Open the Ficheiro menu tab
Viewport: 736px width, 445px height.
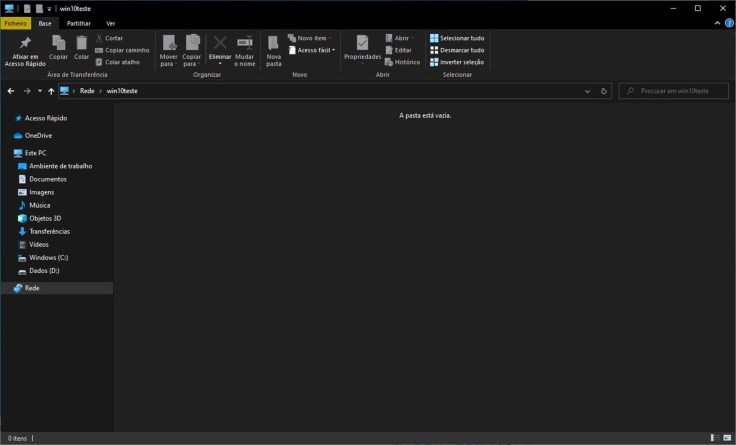click(x=15, y=23)
